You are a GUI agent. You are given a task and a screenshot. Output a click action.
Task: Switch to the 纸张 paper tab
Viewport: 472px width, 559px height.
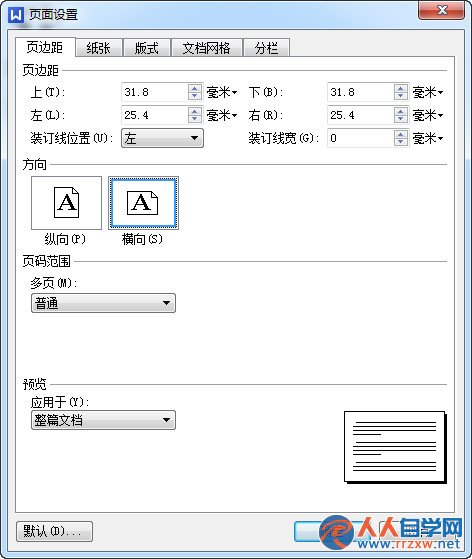(x=99, y=48)
